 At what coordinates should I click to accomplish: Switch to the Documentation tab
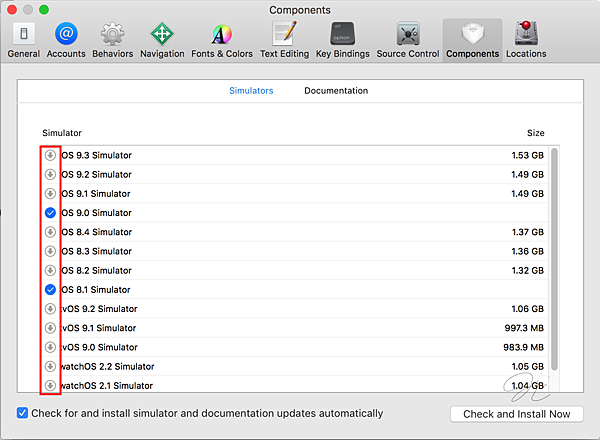tap(336, 91)
